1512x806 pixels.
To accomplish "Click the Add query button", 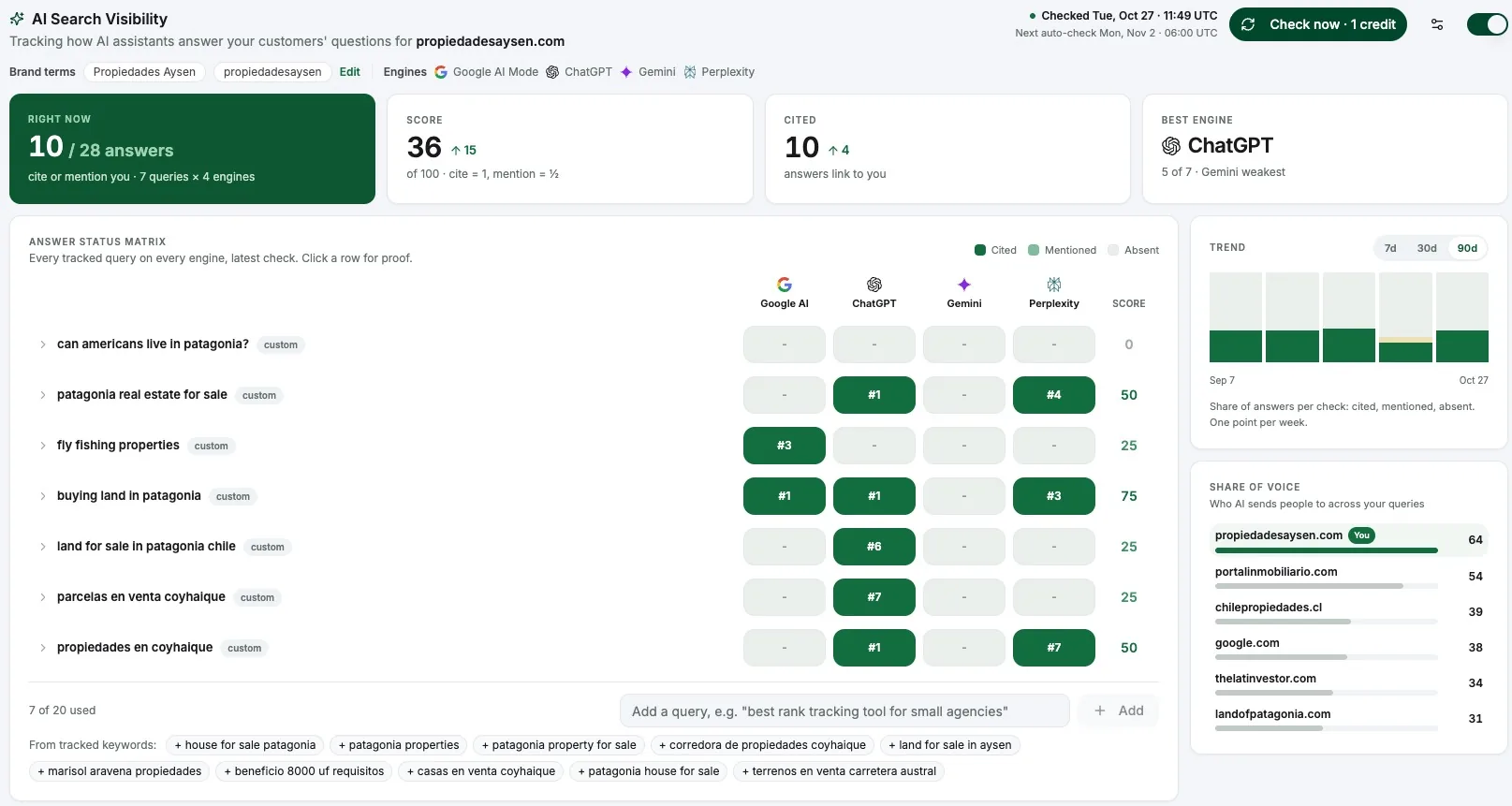I will (x=1119, y=711).
